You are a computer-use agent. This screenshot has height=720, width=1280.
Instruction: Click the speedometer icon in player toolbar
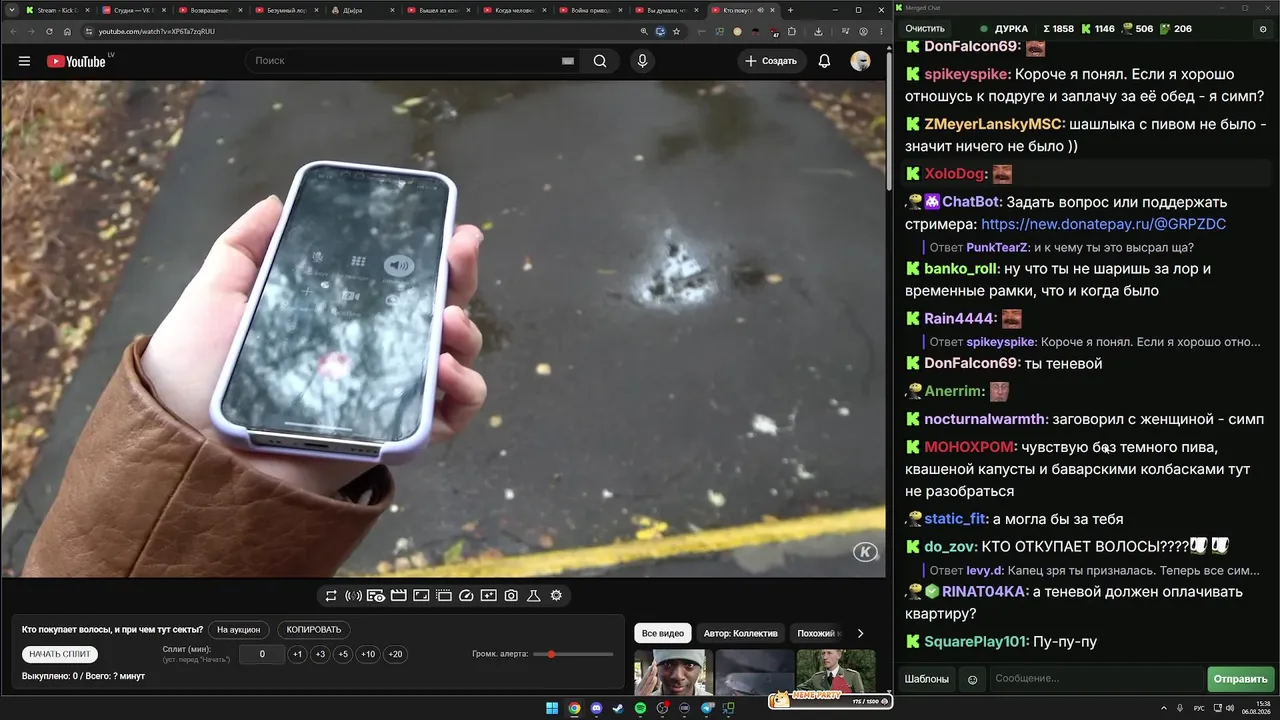coord(466,596)
